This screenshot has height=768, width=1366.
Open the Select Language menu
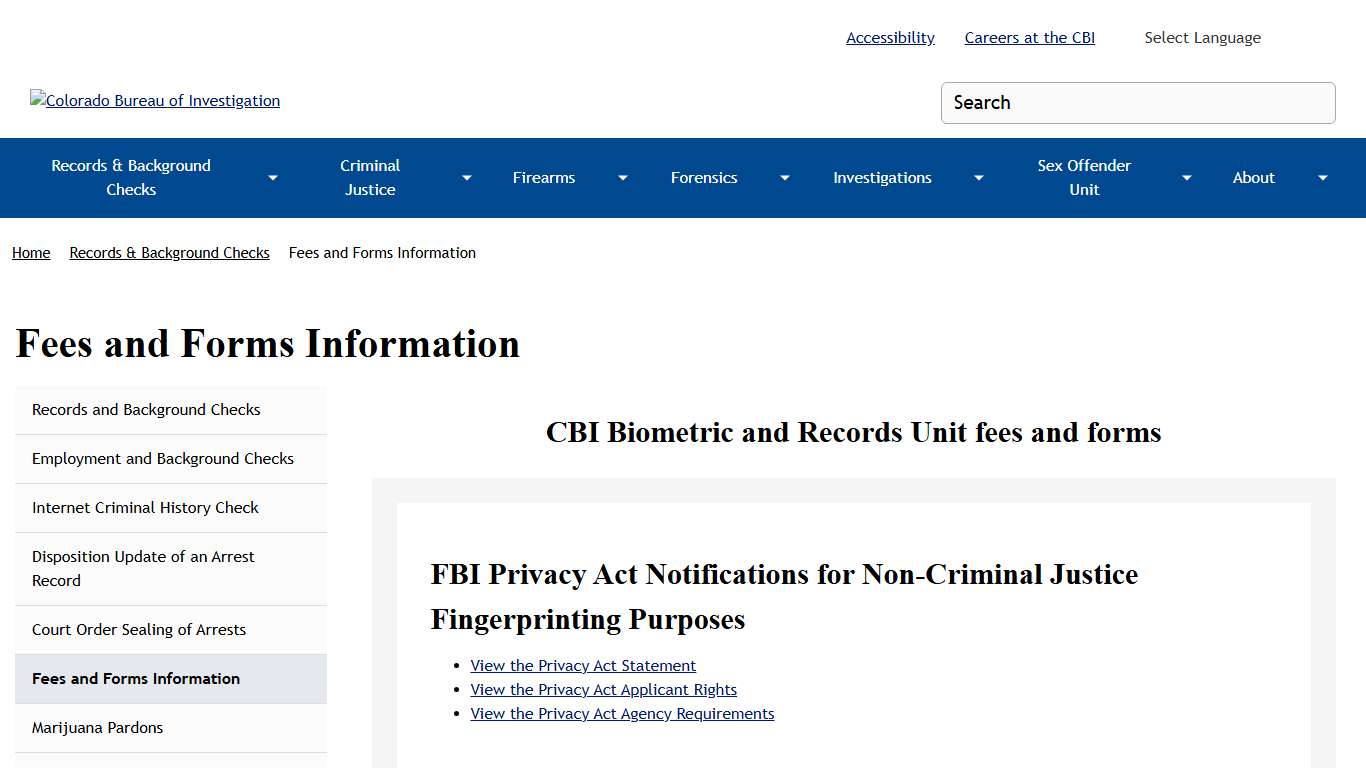1202,37
